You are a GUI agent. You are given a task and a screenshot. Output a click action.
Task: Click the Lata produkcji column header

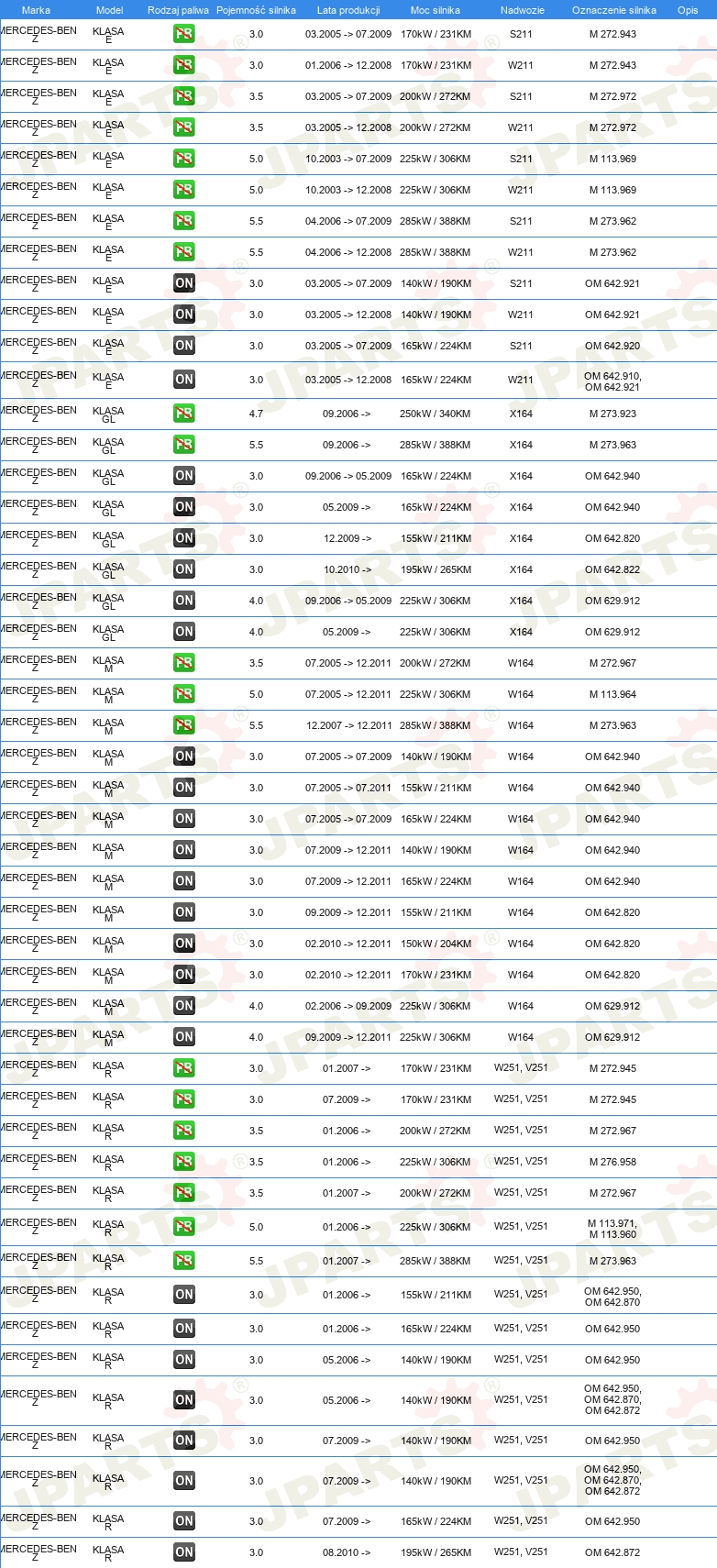(x=348, y=10)
